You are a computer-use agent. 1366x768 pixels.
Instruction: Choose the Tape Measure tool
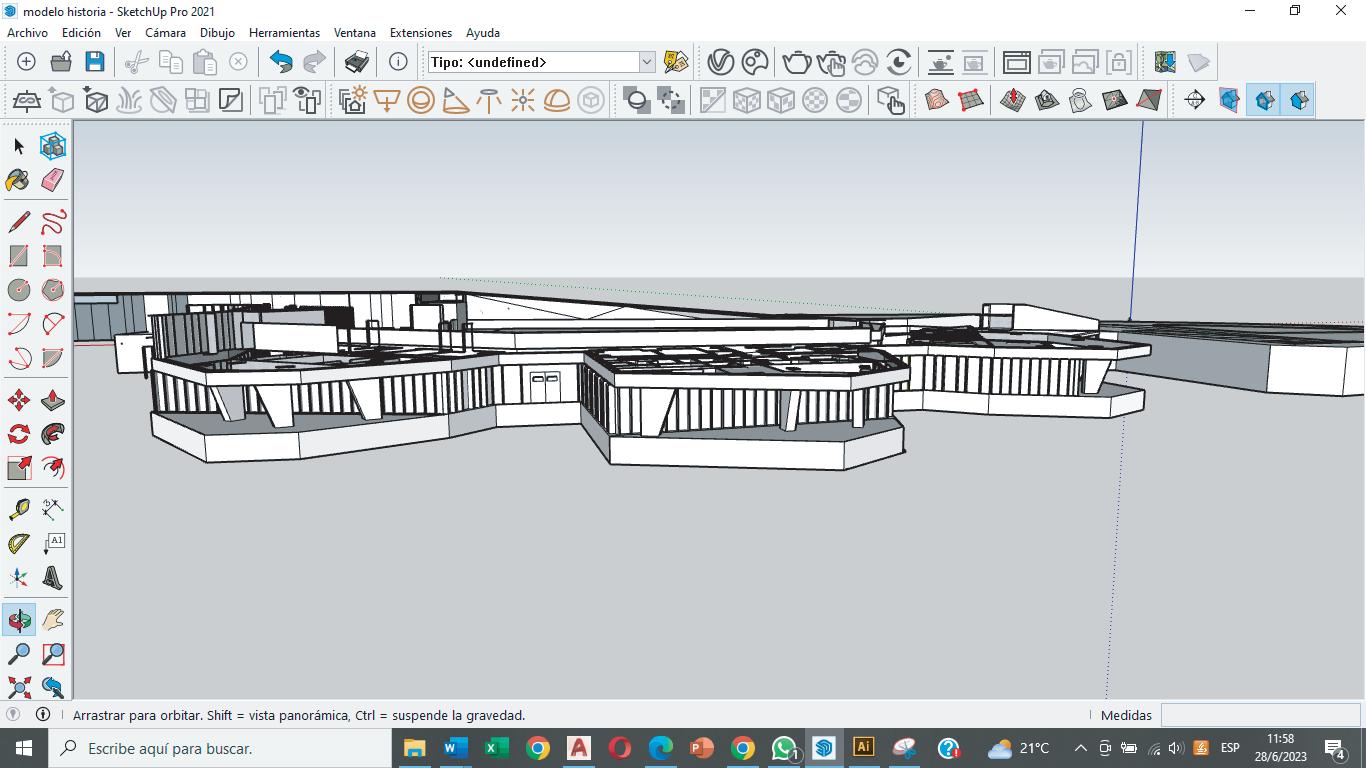pyautogui.click(x=18, y=510)
